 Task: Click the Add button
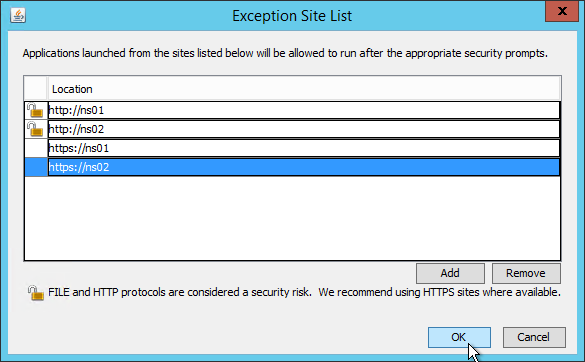coord(450,273)
